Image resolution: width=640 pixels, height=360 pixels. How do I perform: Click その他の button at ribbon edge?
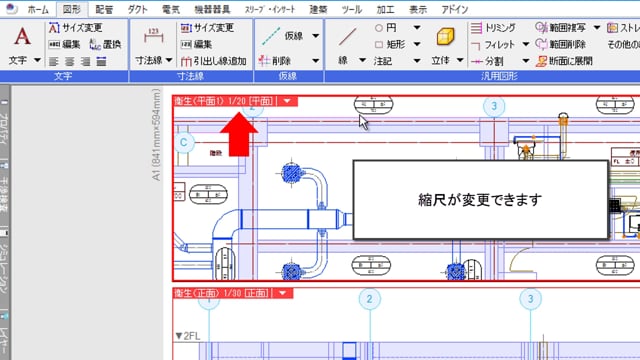623,44
